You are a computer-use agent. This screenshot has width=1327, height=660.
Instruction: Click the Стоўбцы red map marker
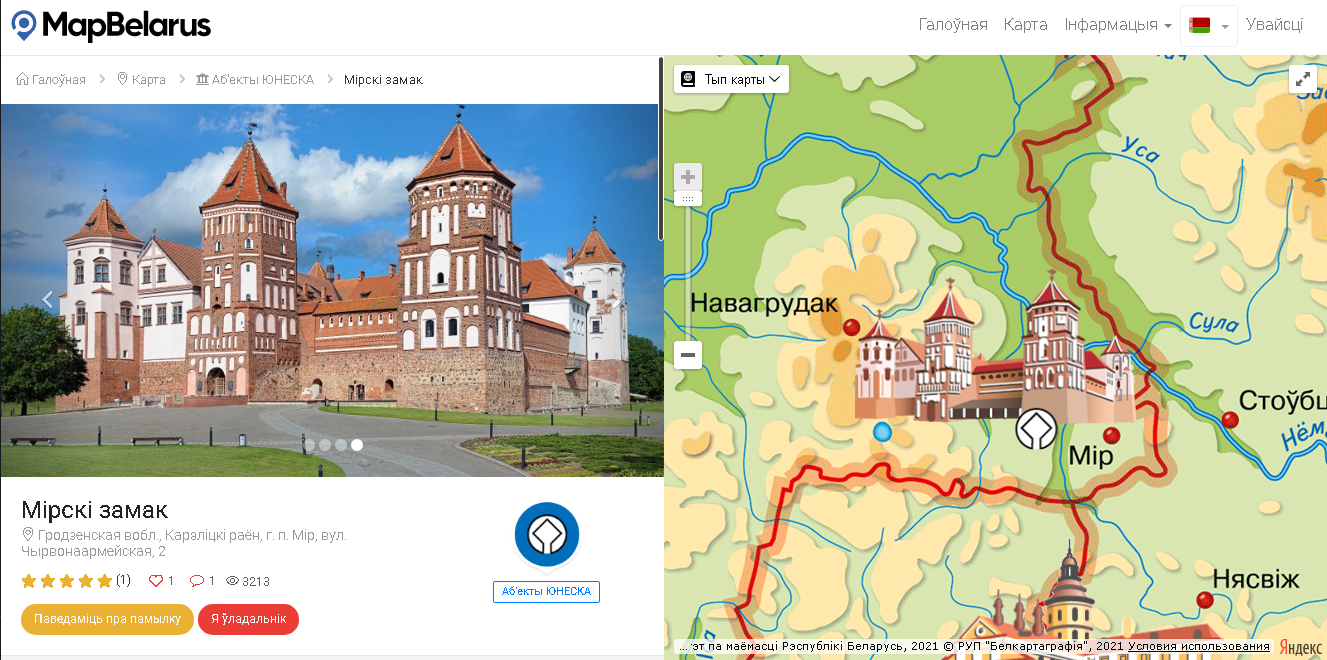pyautogui.click(x=1230, y=420)
